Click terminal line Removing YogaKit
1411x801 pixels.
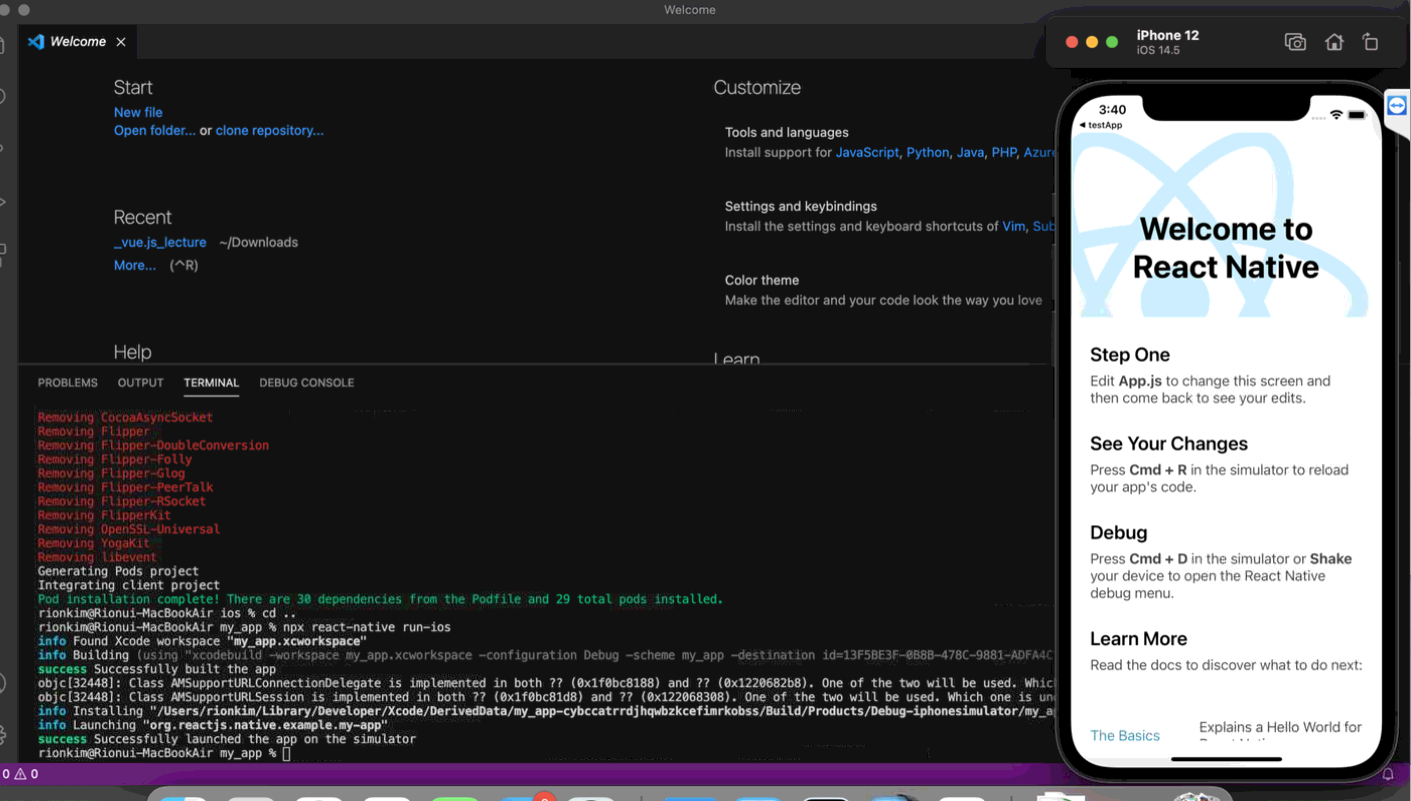tap(93, 543)
